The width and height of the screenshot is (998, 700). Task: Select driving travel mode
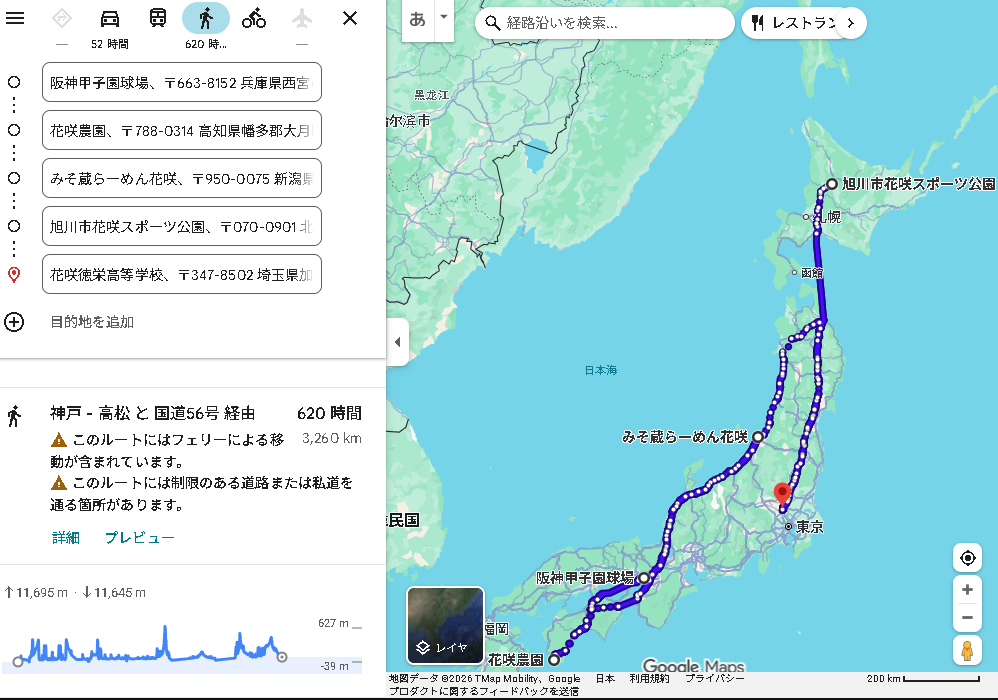[x=110, y=18]
